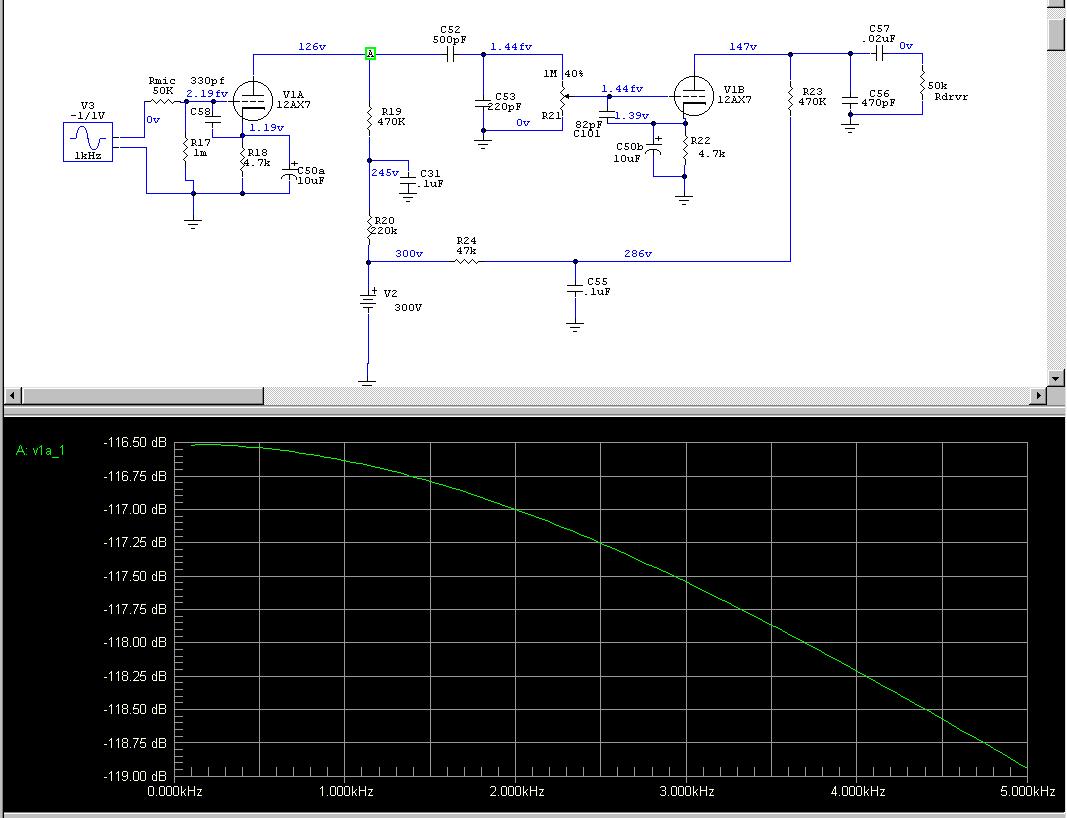The height and width of the screenshot is (818, 1067).
Task: Select the C52 500pF capacitor
Action: coord(450,54)
